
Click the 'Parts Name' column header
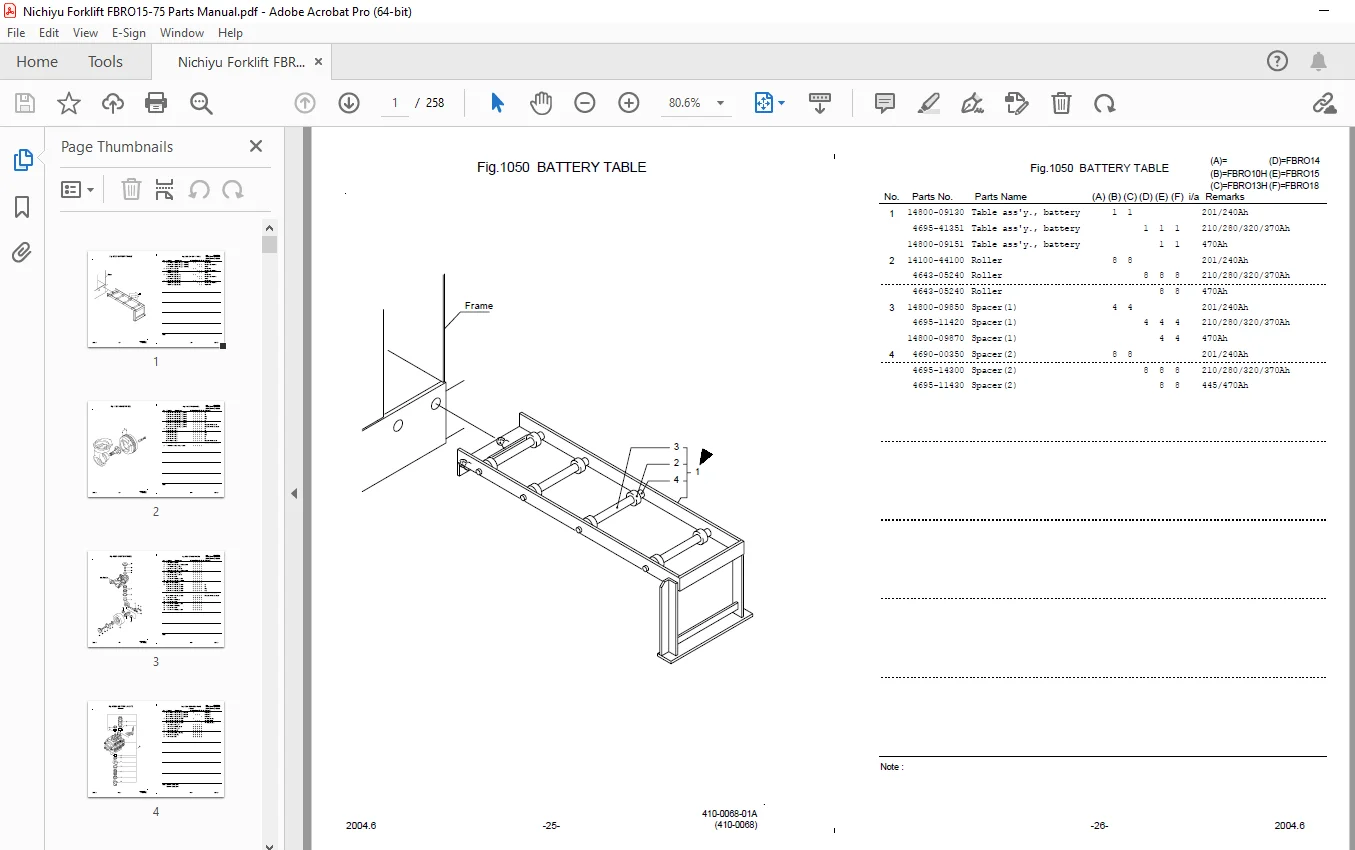(1001, 197)
